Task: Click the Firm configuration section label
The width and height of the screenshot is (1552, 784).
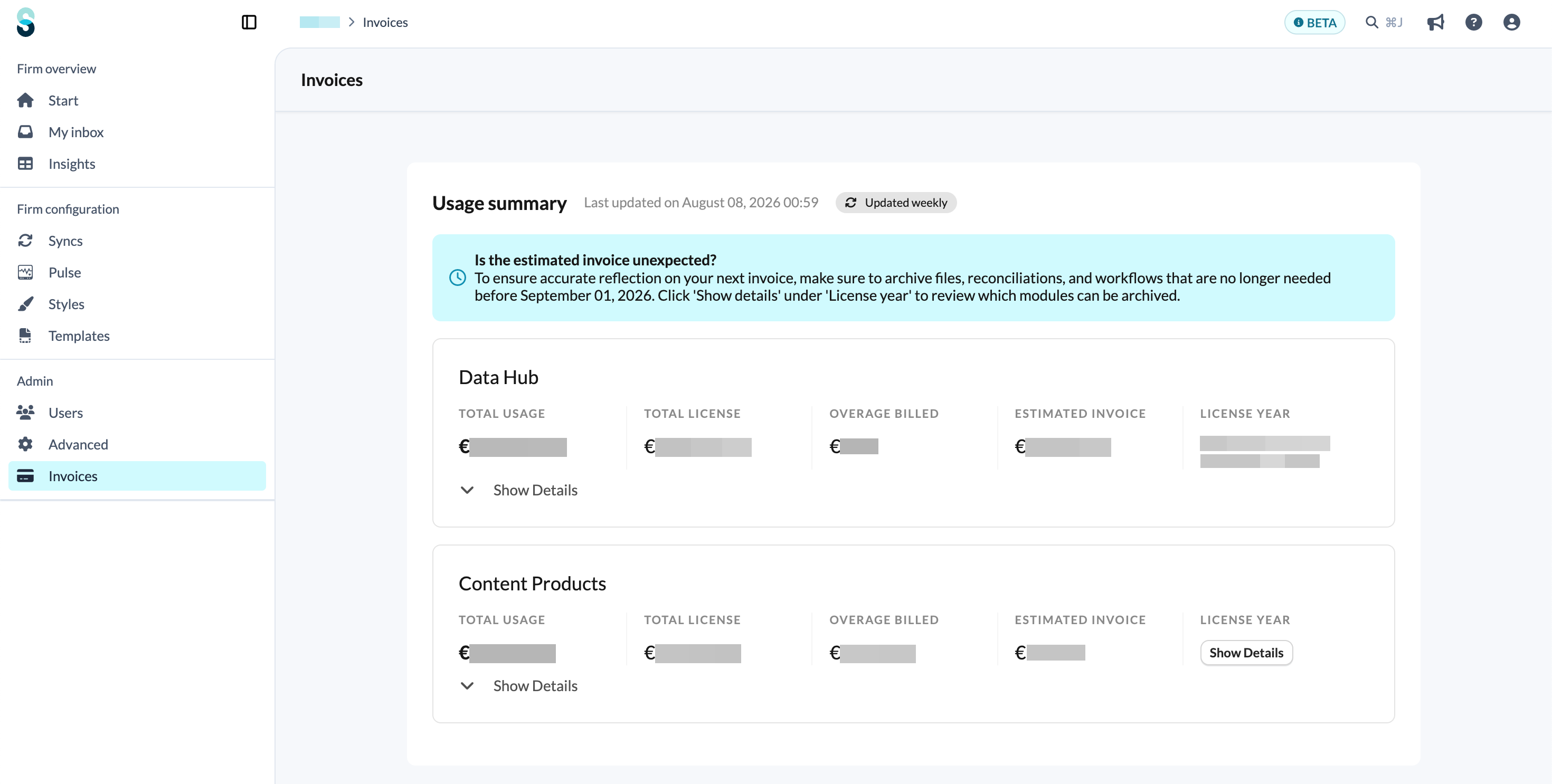Action: pyautogui.click(x=68, y=209)
